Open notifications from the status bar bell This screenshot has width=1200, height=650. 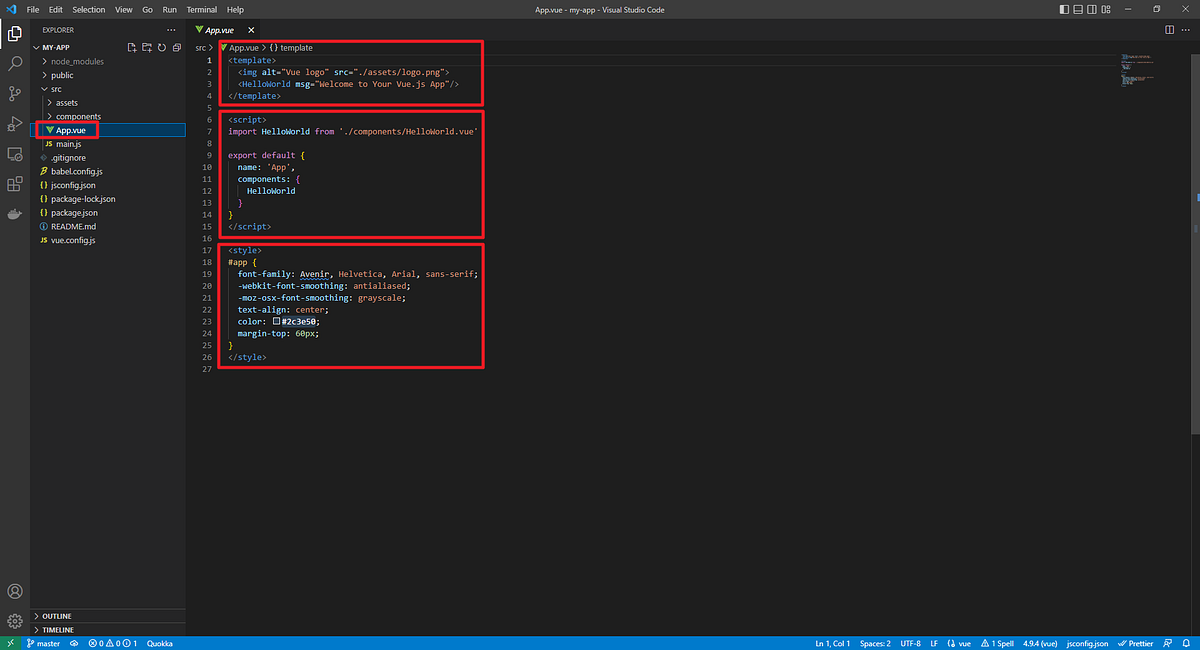(x=1186, y=643)
